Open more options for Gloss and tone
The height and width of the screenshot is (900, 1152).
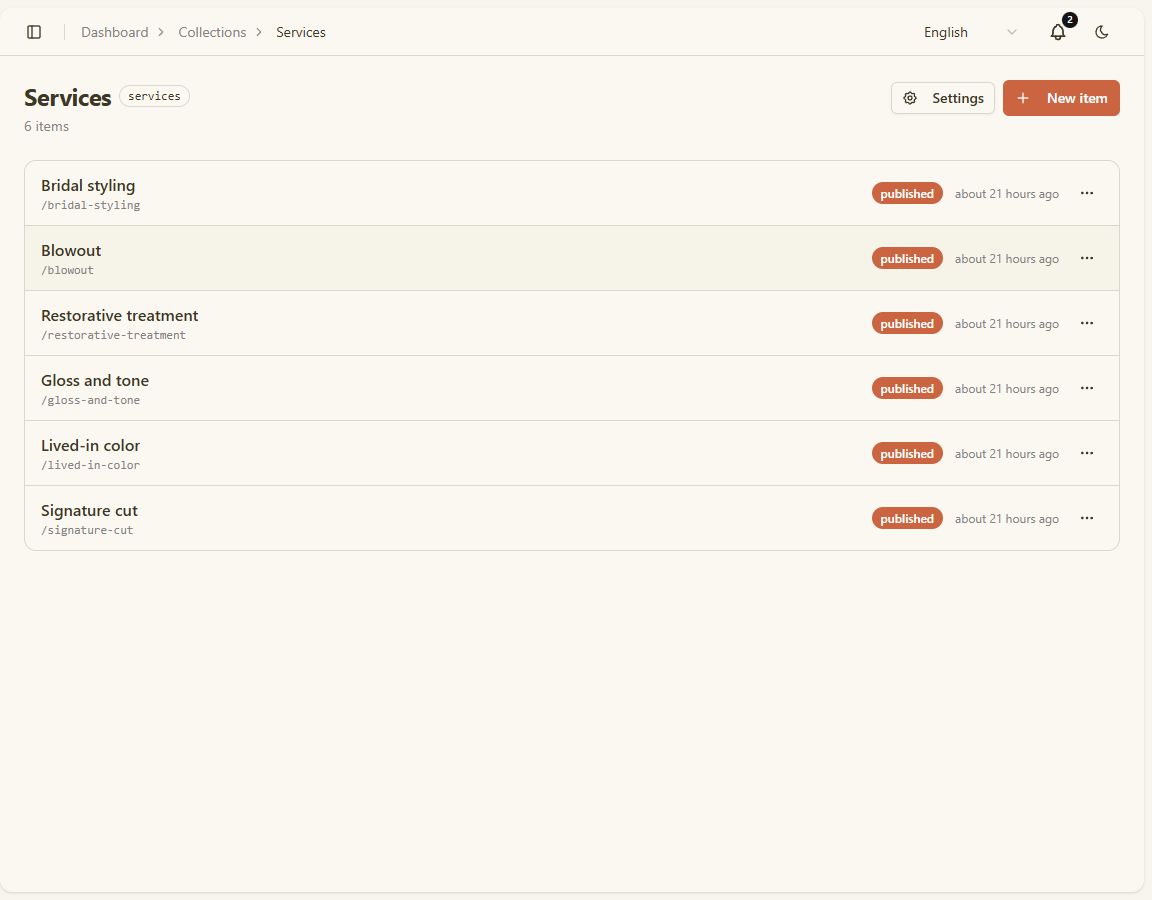1087,389
